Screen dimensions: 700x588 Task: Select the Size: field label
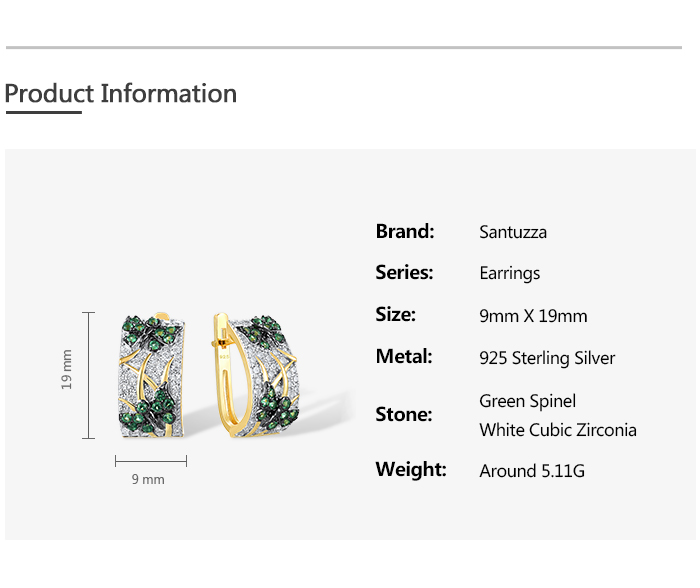[x=395, y=315]
